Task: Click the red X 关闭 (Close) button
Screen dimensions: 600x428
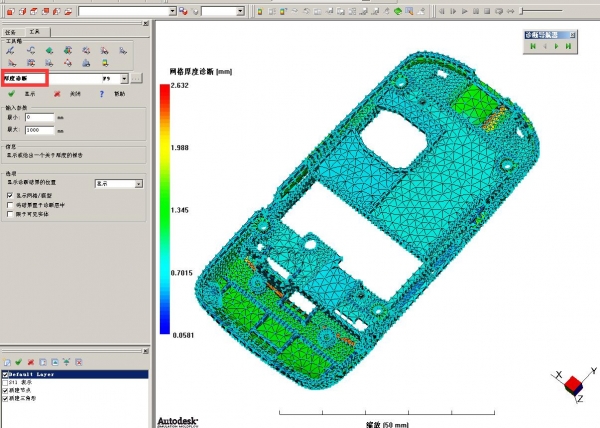Action: [x=67, y=94]
